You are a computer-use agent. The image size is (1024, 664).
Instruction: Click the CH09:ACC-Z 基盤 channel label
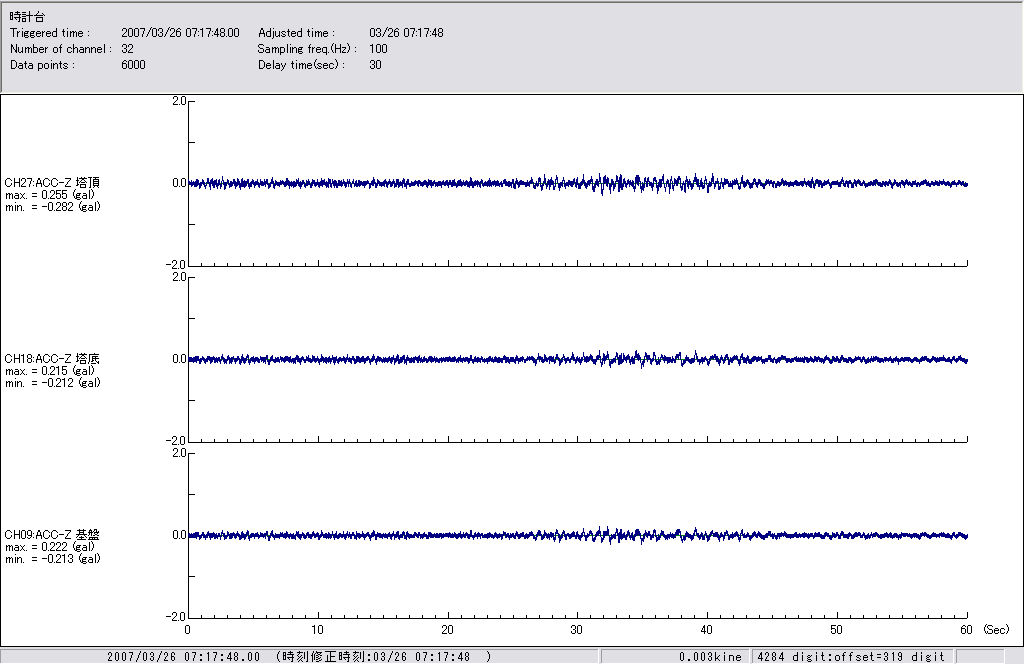(x=52, y=535)
